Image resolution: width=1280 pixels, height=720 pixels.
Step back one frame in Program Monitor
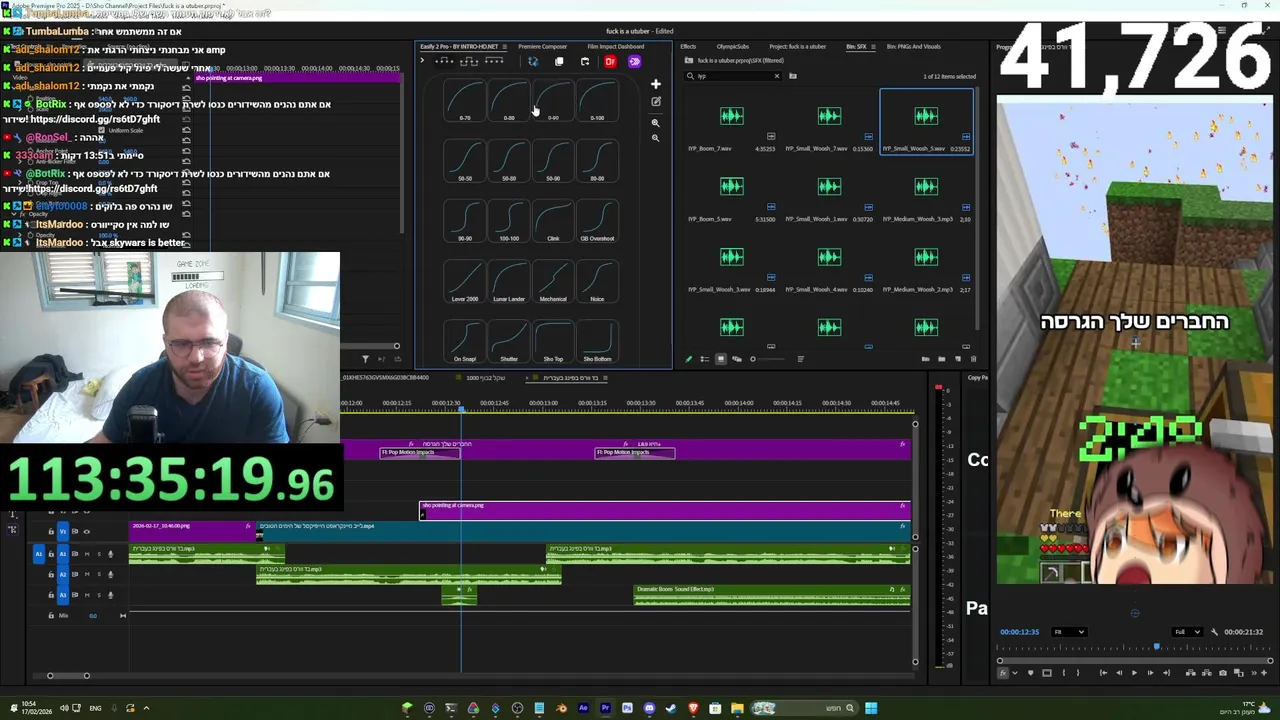(x=1119, y=673)
